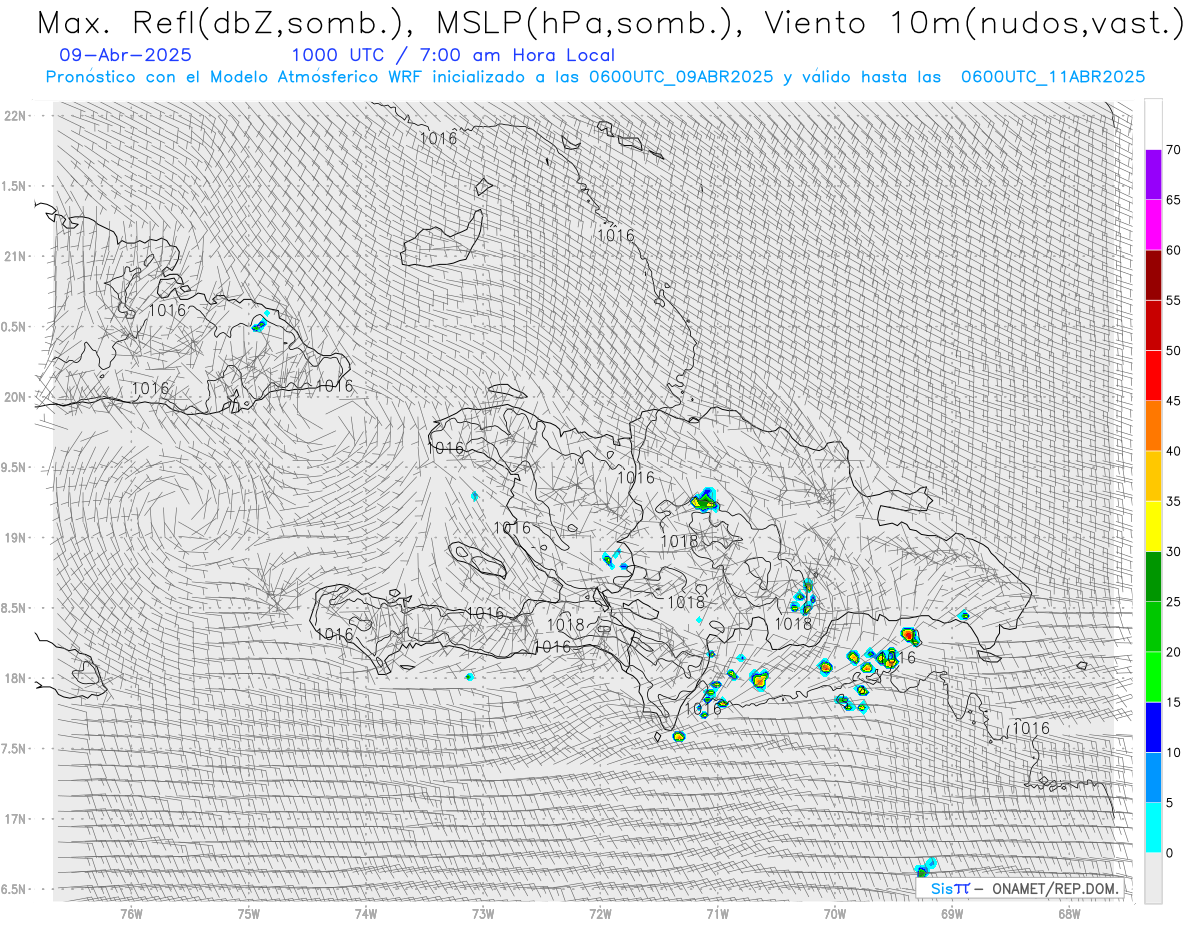The image size is (1200, 927).
Task: Click the colorbar tick label 55
Action: pos(1173,301)
